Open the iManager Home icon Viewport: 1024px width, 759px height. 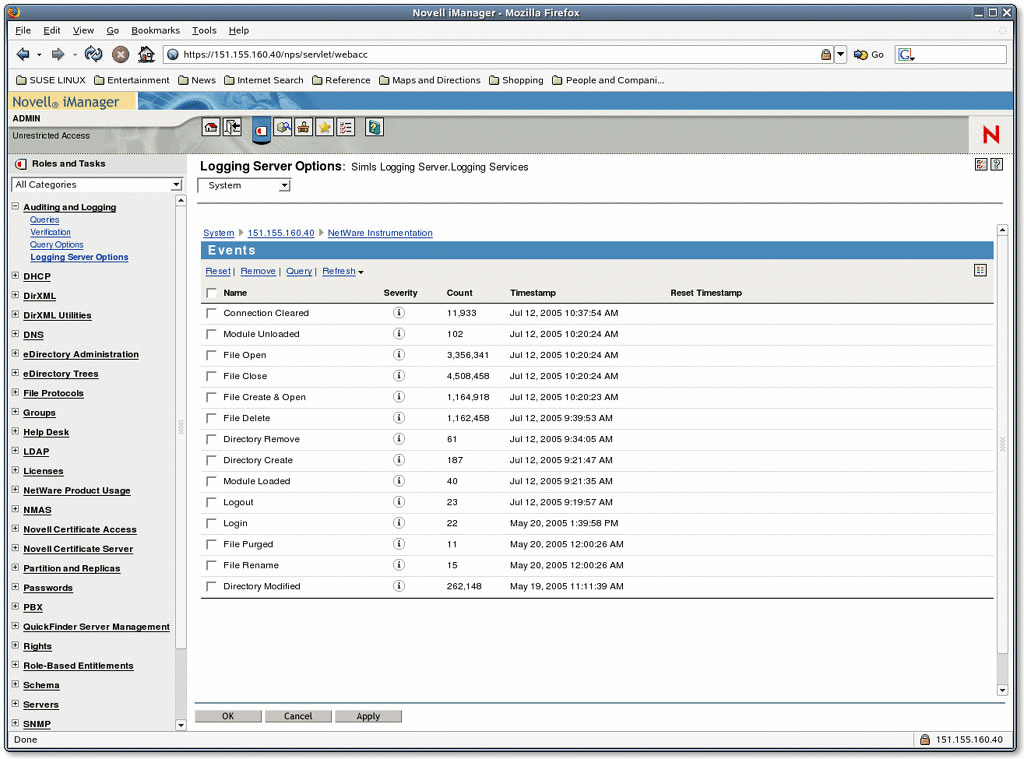point(210,127)
